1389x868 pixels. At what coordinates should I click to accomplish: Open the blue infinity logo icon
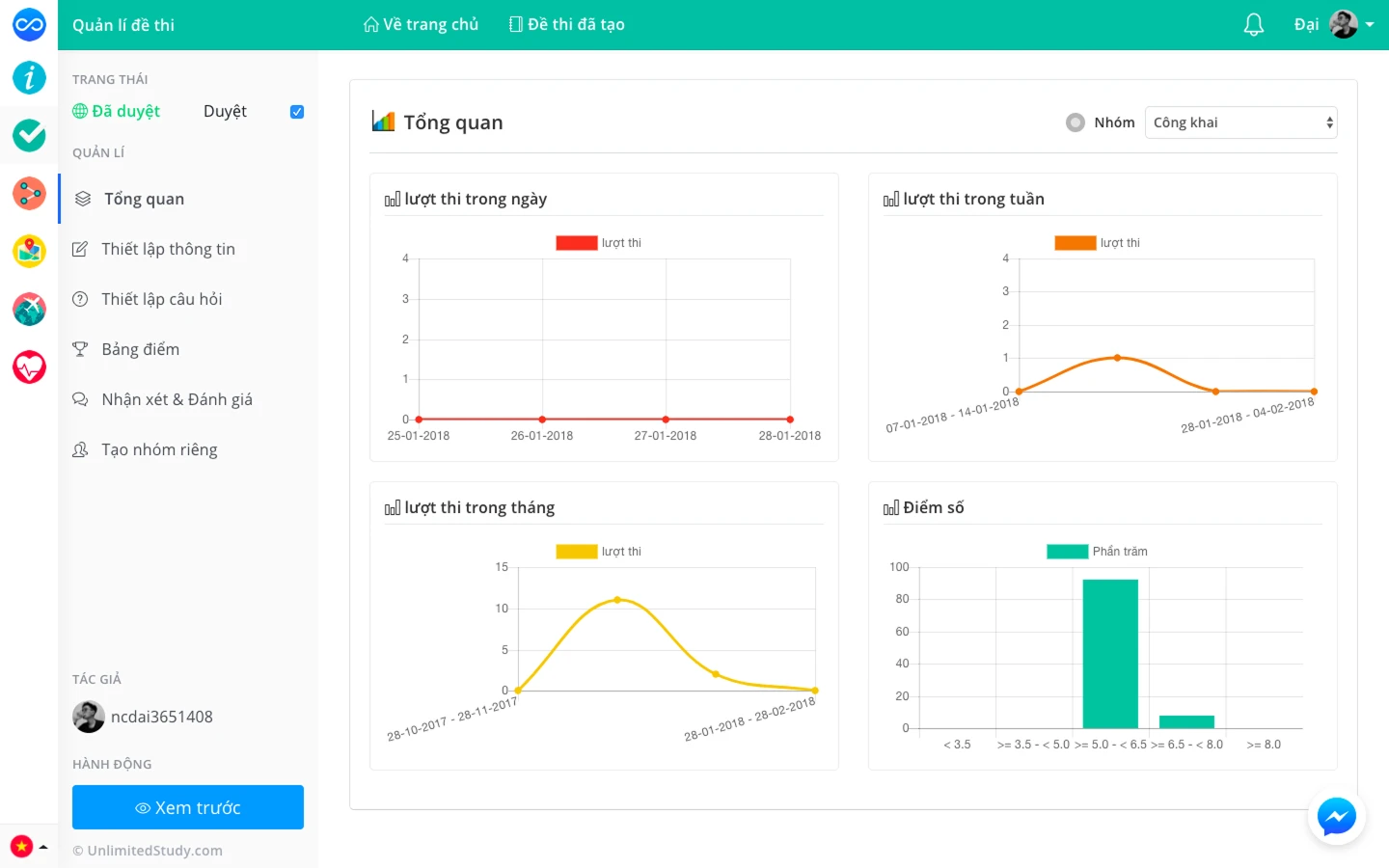coord(29,25)
